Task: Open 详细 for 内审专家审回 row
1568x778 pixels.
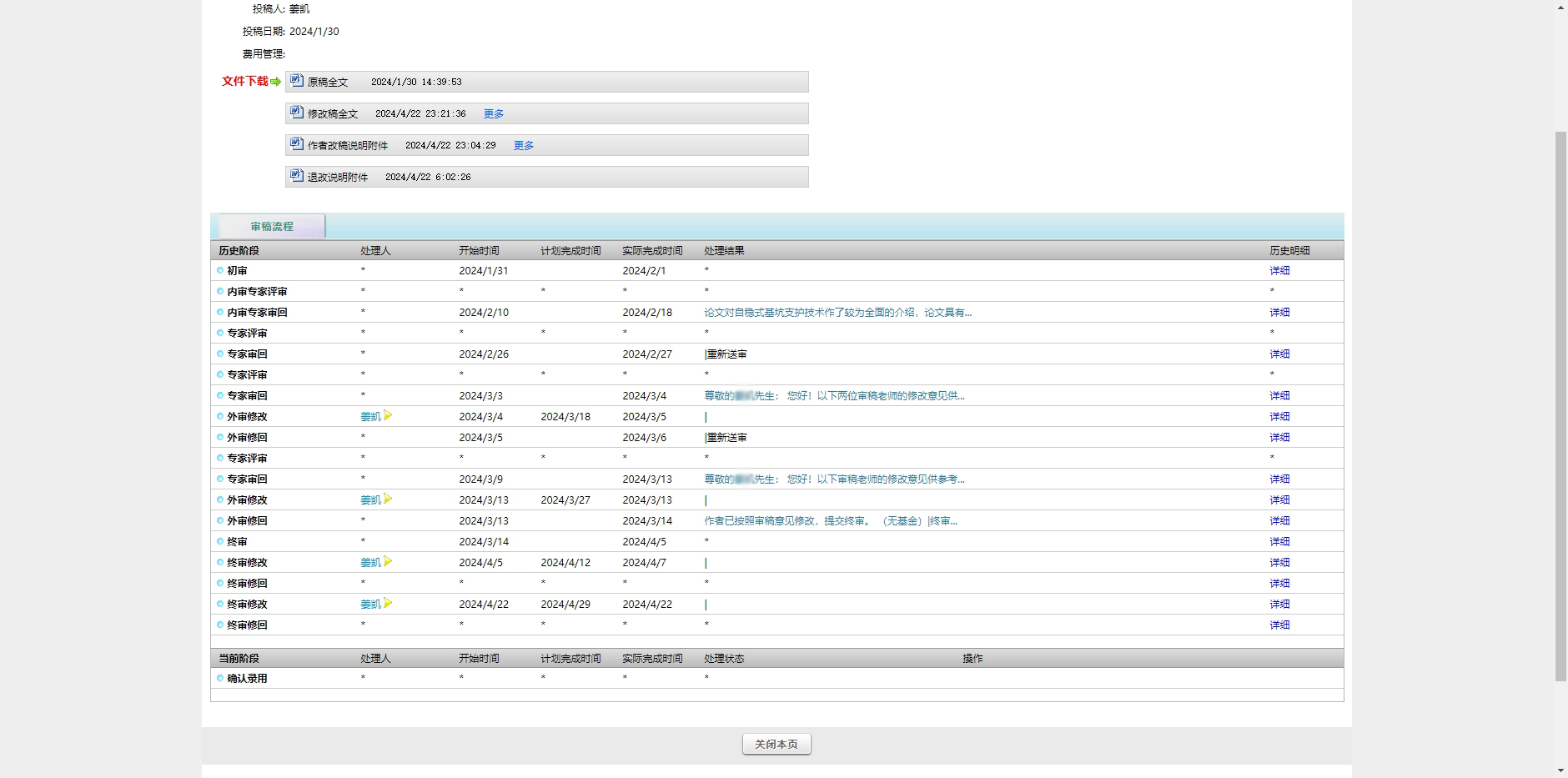Action: tap(1279, 312)
